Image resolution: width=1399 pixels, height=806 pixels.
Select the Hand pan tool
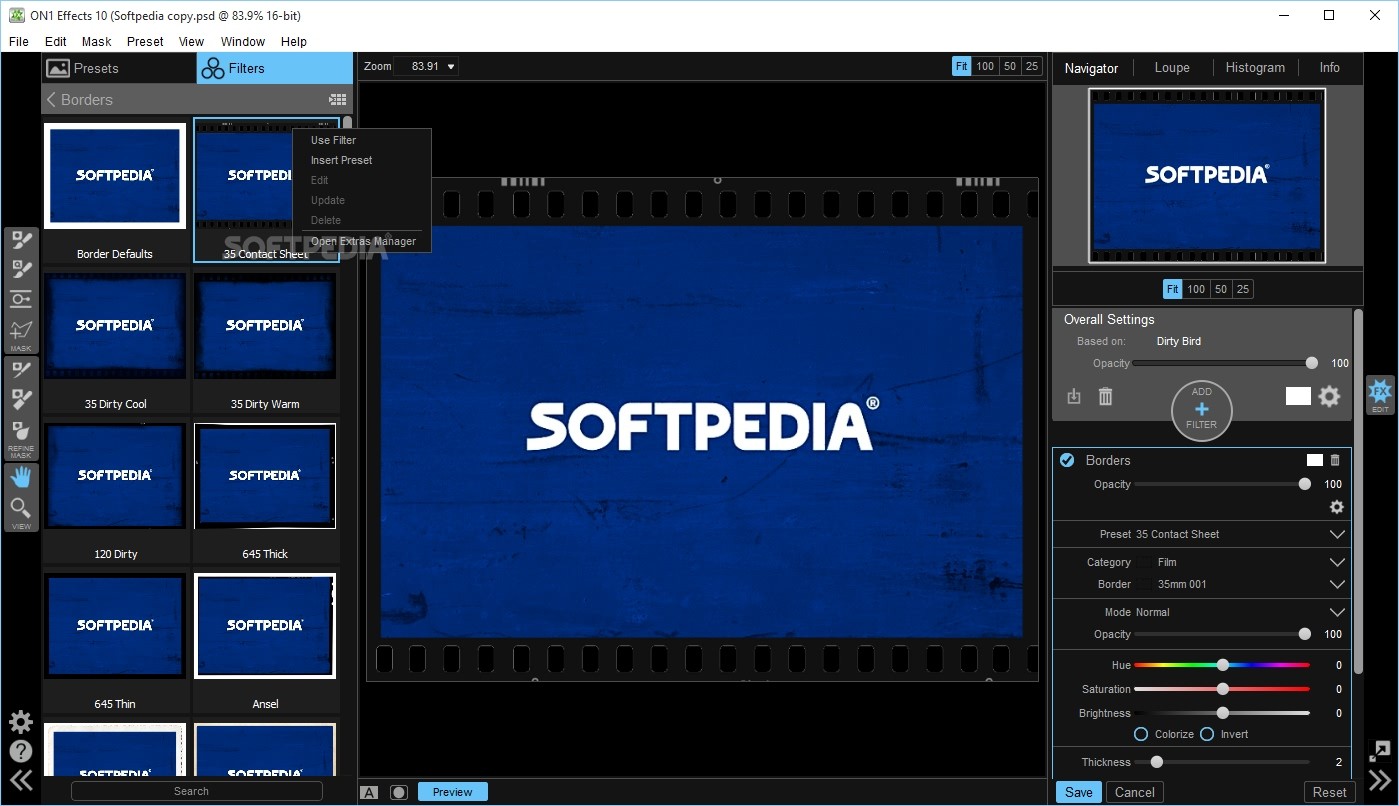21,478
